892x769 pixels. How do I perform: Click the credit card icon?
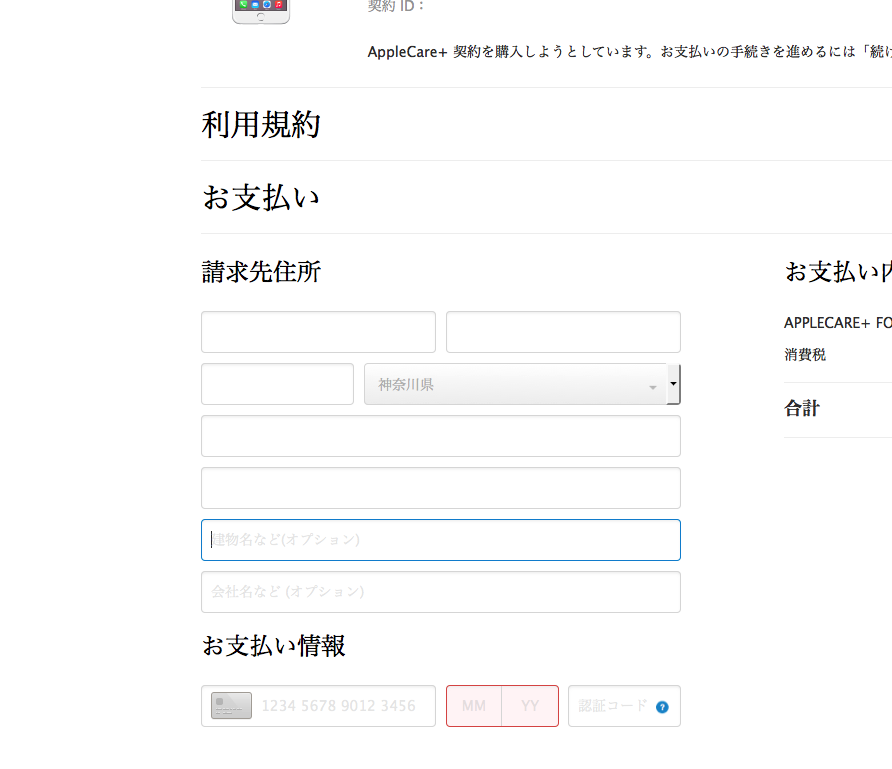tap(232, 706)
